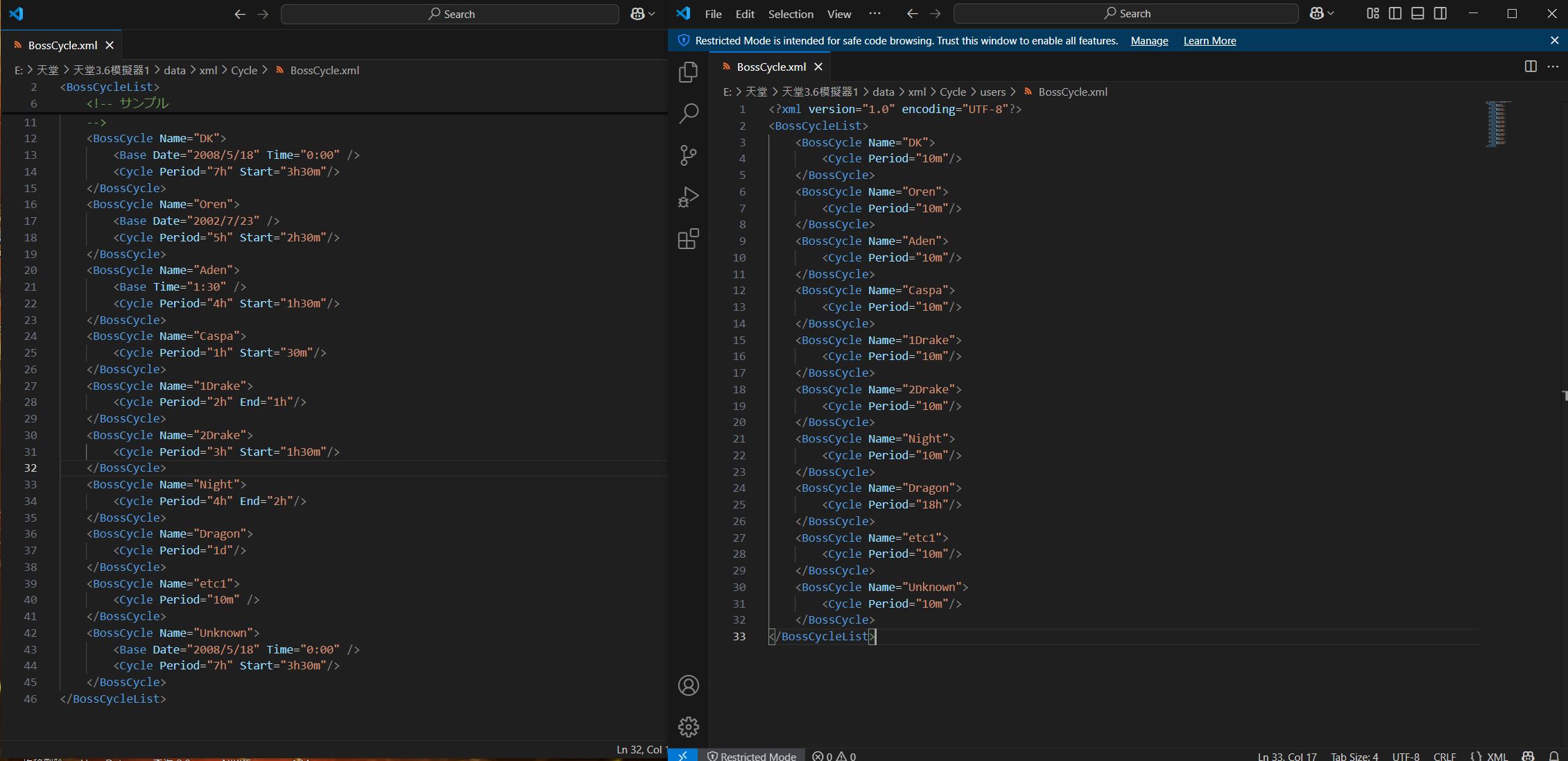The height and width of the screenshot is (761, 1568).
Task: Click 'data' breadcrumb in left window
Action: (x=175, y=70)
